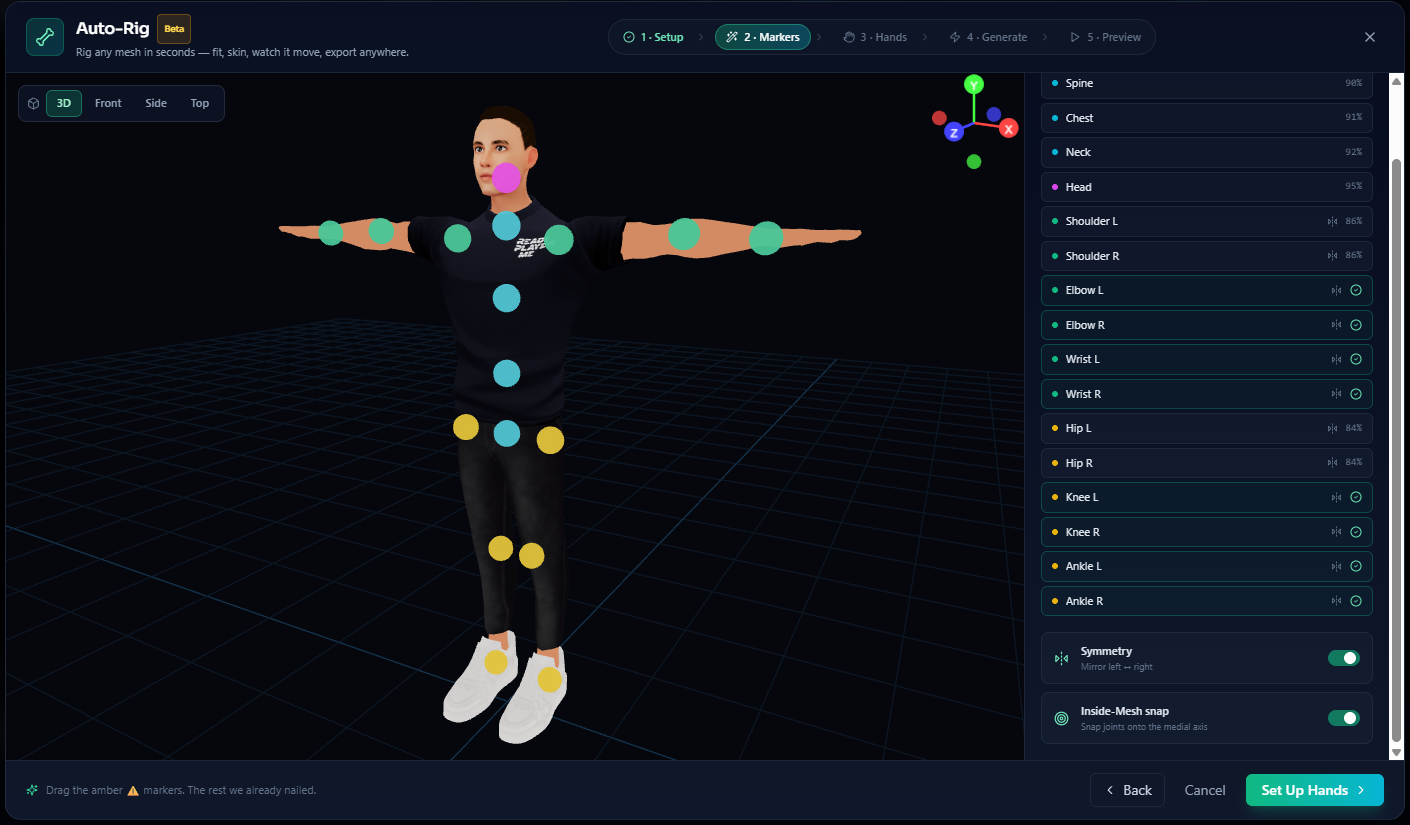Click the mirror icon on Knee L row
Screen dimensions: 1410x825
1336,497
